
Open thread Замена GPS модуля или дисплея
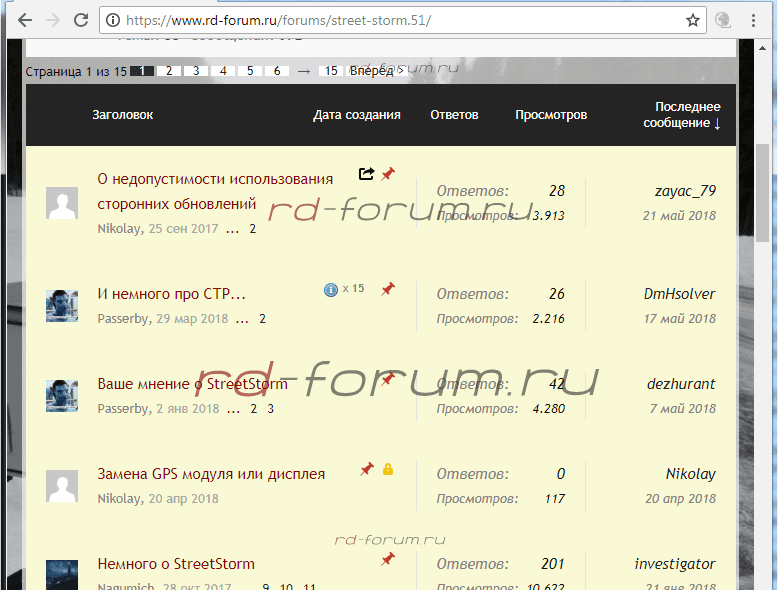click(x=225, y=473)
